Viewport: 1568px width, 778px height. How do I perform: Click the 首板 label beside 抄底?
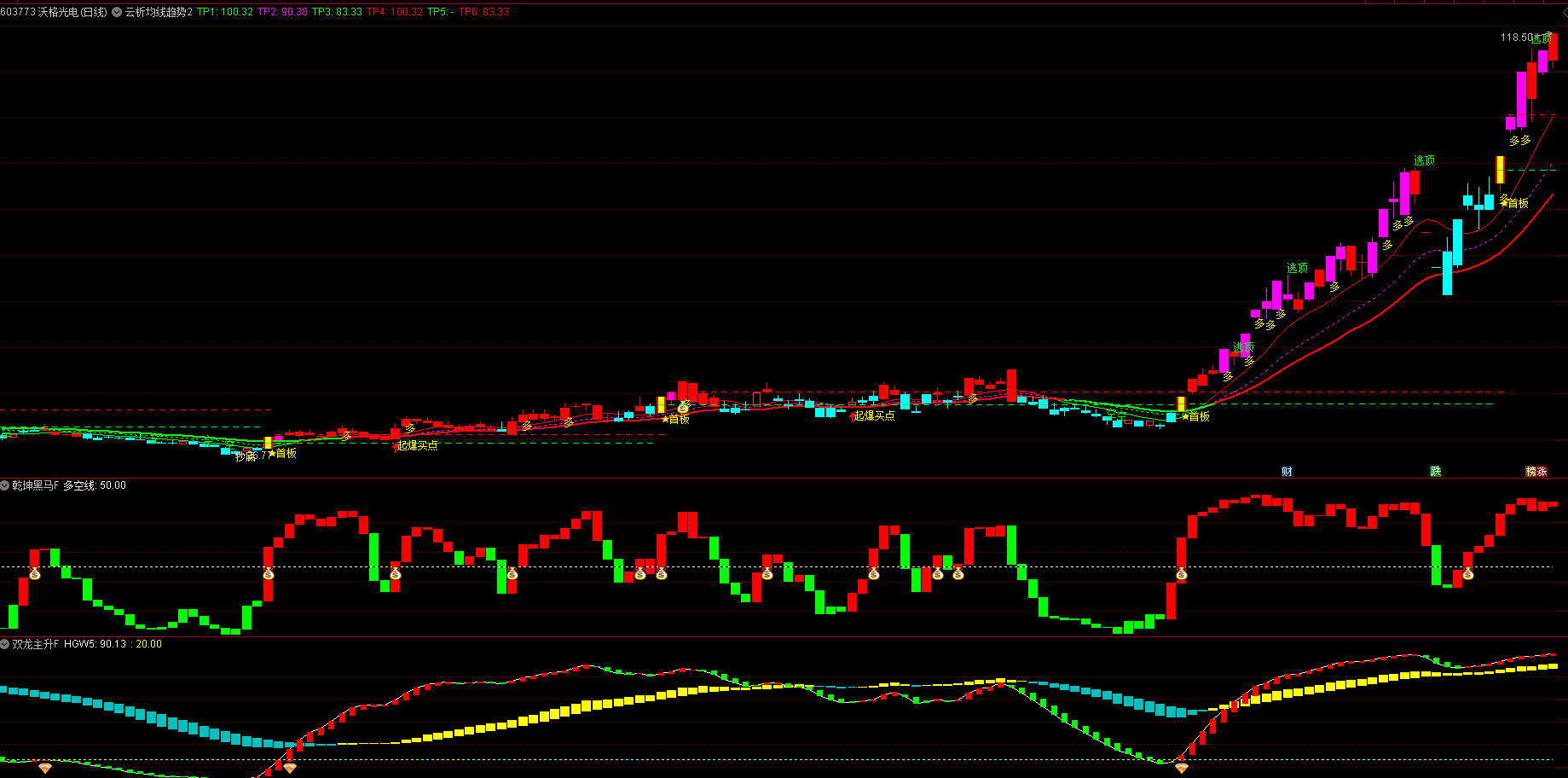tap(286, 453)
